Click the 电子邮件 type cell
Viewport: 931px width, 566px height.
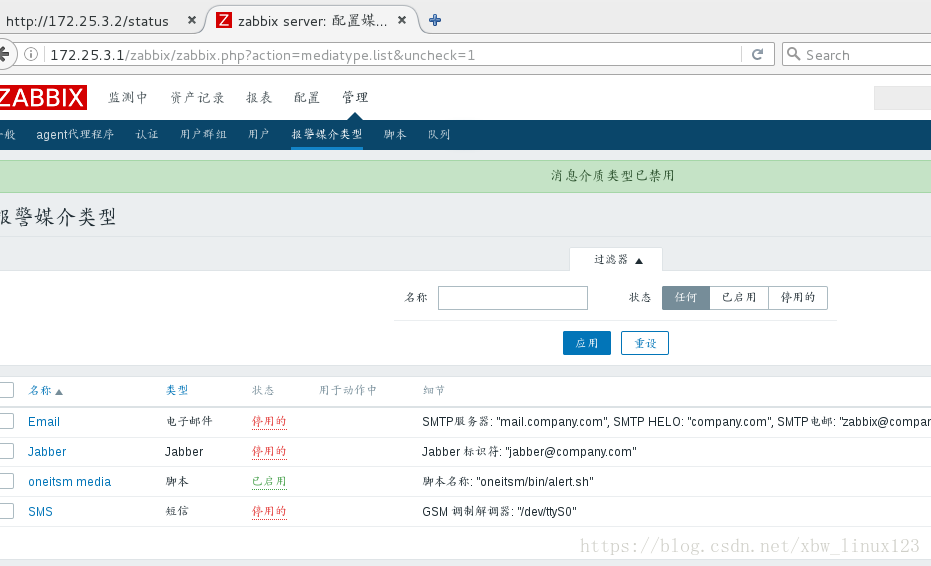[x=189, y=421]
